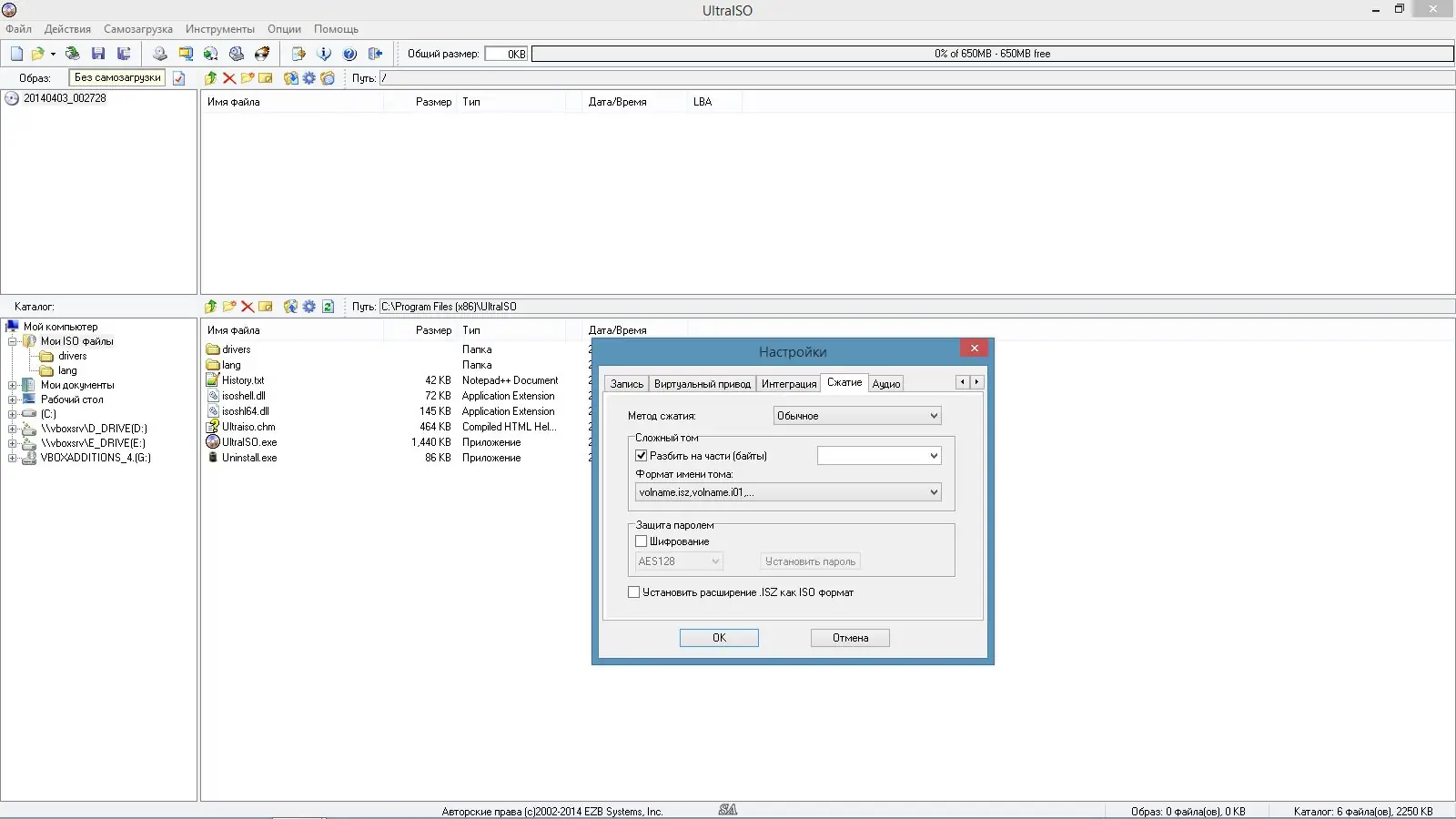Create a new image file
Screen dimensions: 1456x819
click(15, 54)
